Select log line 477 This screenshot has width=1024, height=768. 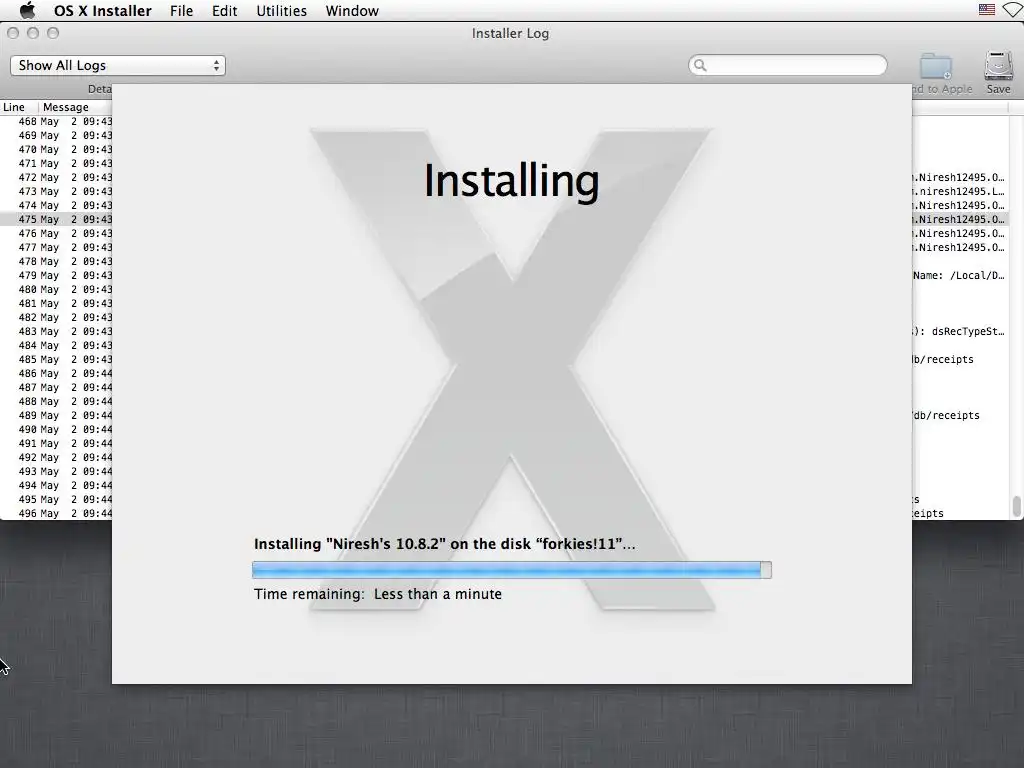tap(56, 248)
